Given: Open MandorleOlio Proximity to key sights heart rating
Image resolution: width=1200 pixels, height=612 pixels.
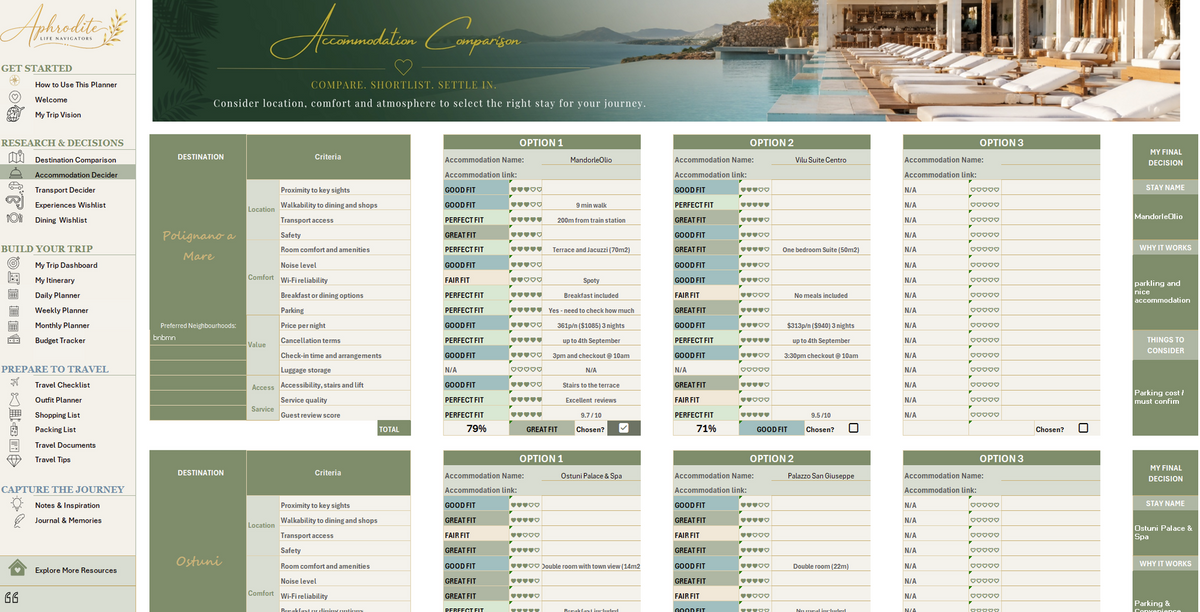Looking at the screenshot, I should (525, 189).
